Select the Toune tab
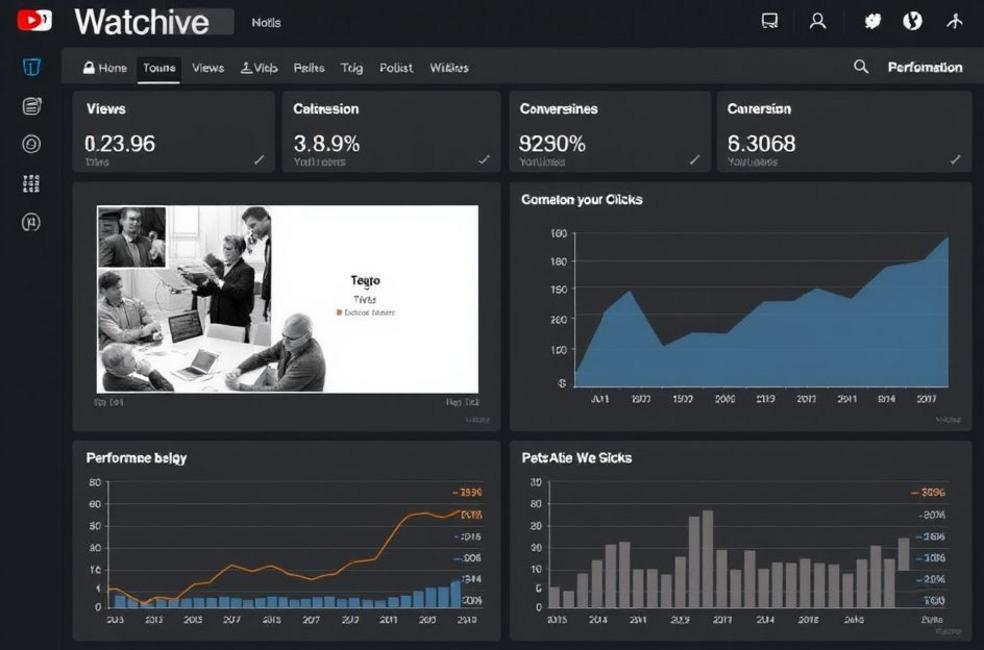Screen dimensions: 984x650 click(x=159, y=68)
